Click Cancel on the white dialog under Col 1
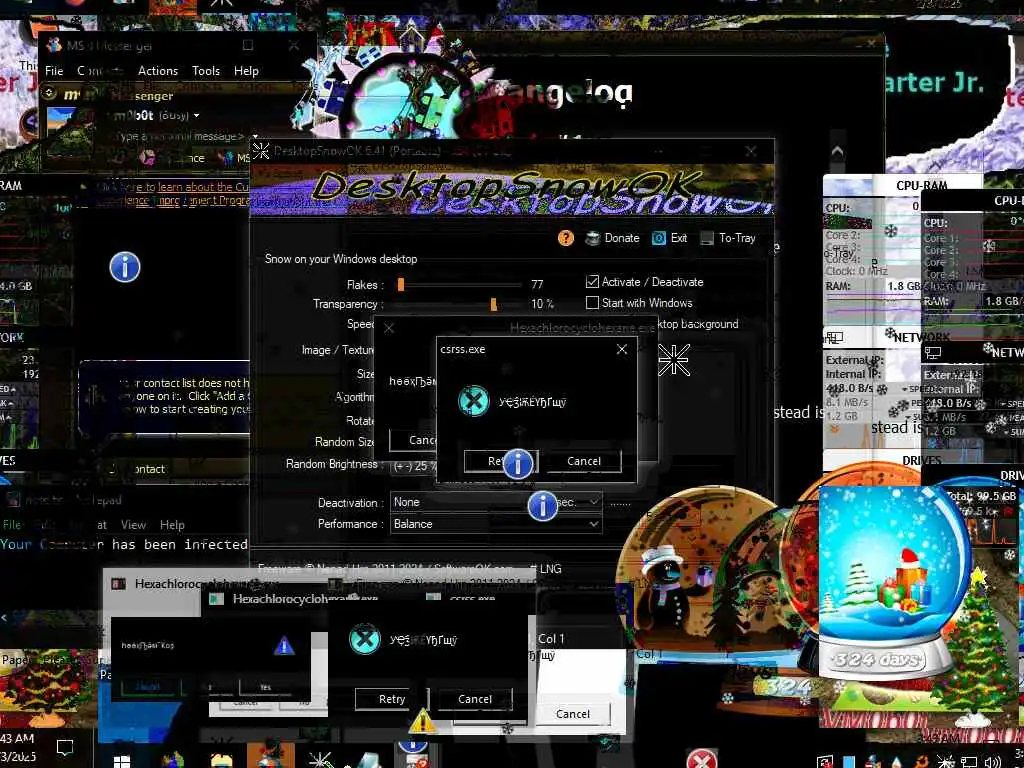The height and width of the screenshot is (768, 1024). [x=573, y=714]
